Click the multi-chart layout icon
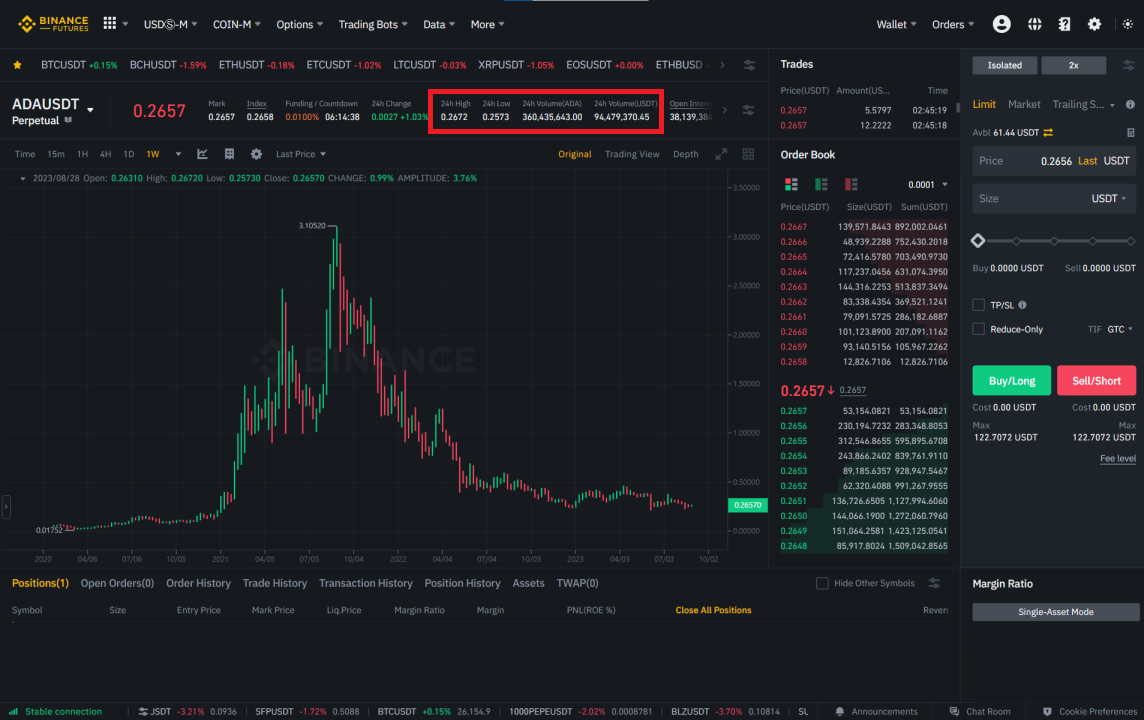This screenshot has width=1144, height=720. 748,154
